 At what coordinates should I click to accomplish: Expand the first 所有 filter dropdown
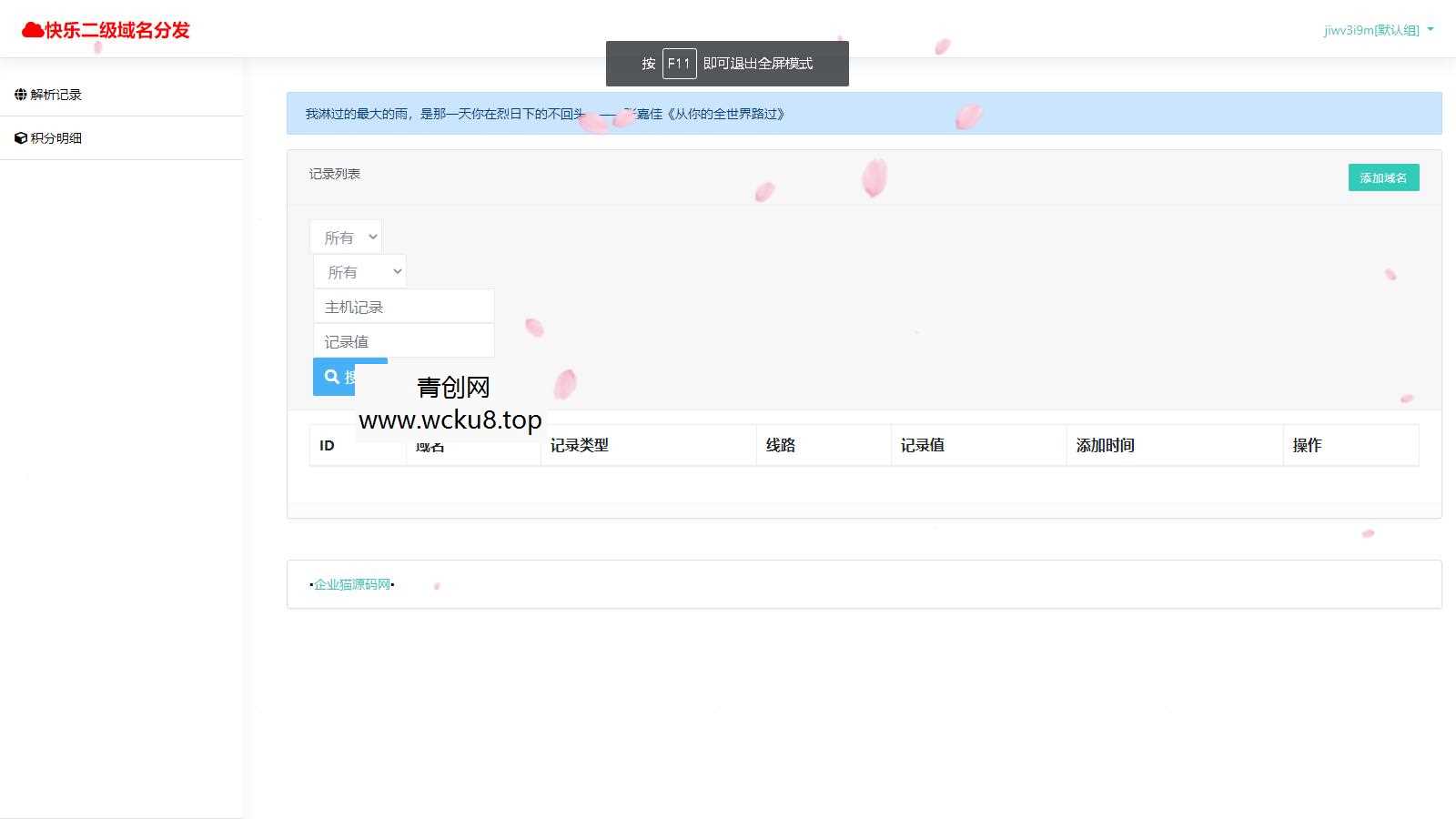[346, 238]
